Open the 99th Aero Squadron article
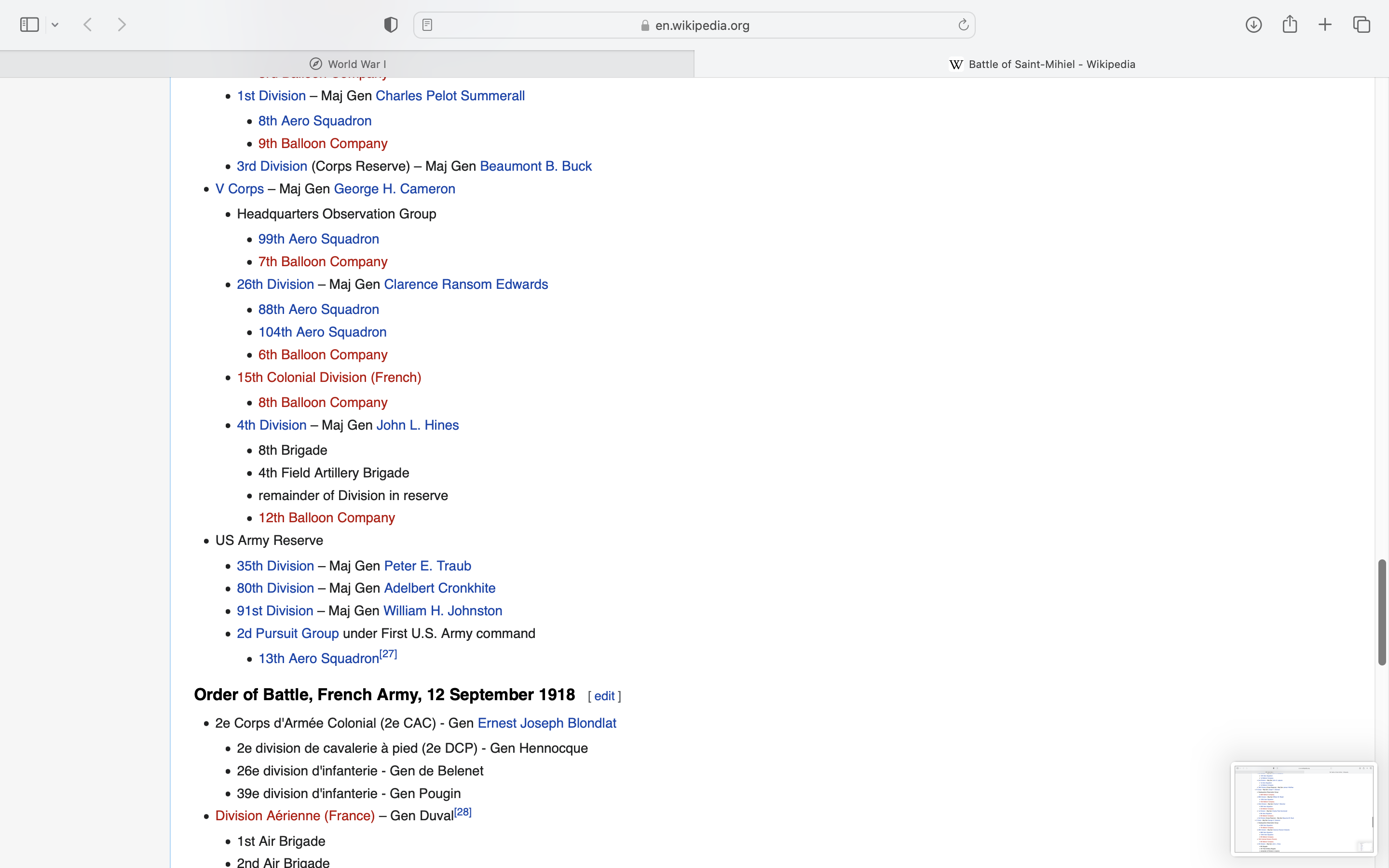The image size is (1389, 868). tap(318, 239)
